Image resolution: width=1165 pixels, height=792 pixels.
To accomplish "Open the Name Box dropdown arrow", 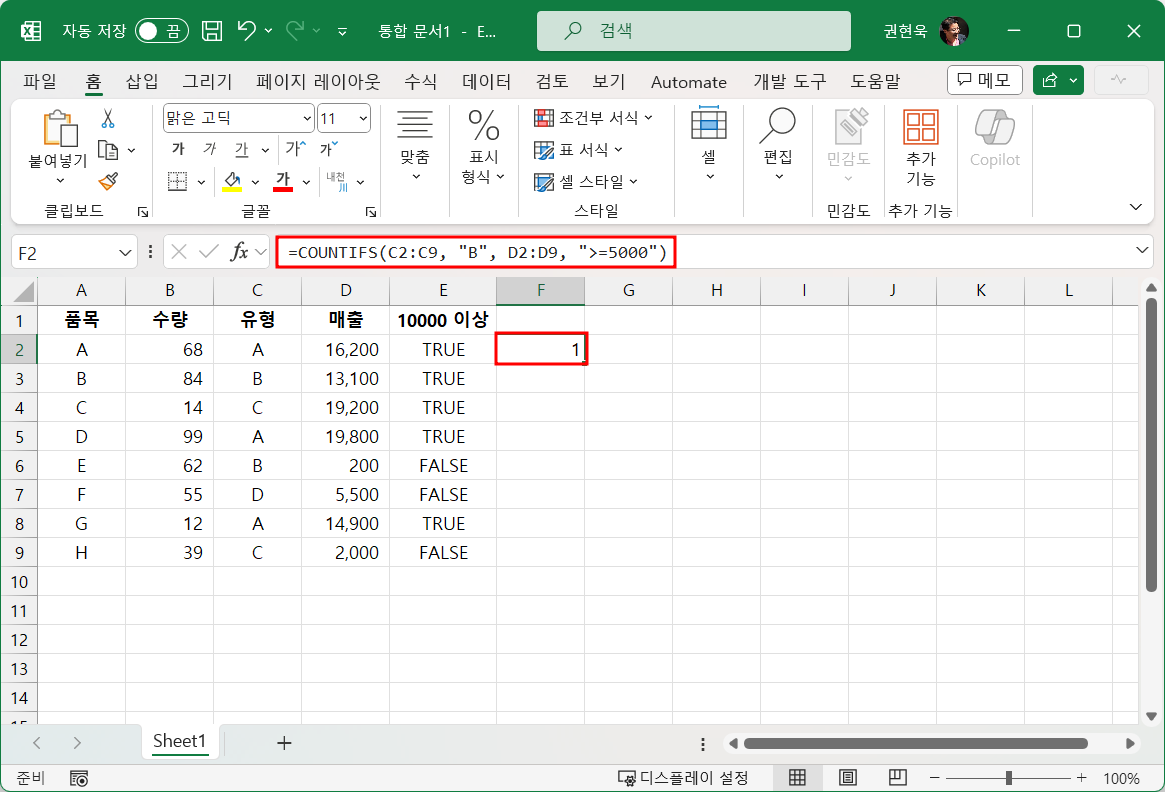I will coord(125,253).
